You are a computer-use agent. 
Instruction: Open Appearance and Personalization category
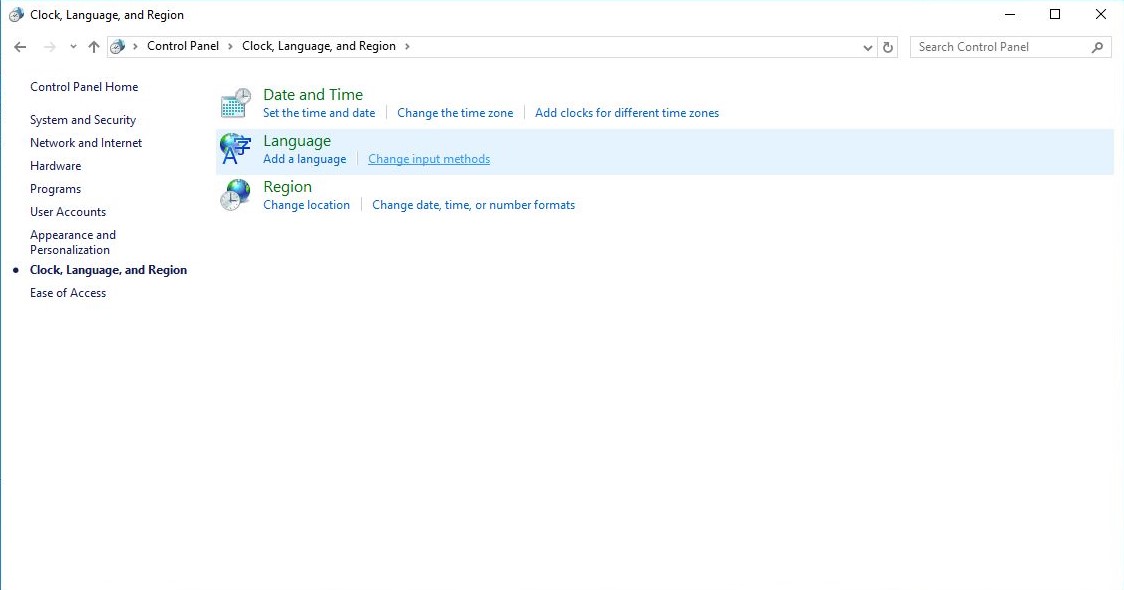72,242
